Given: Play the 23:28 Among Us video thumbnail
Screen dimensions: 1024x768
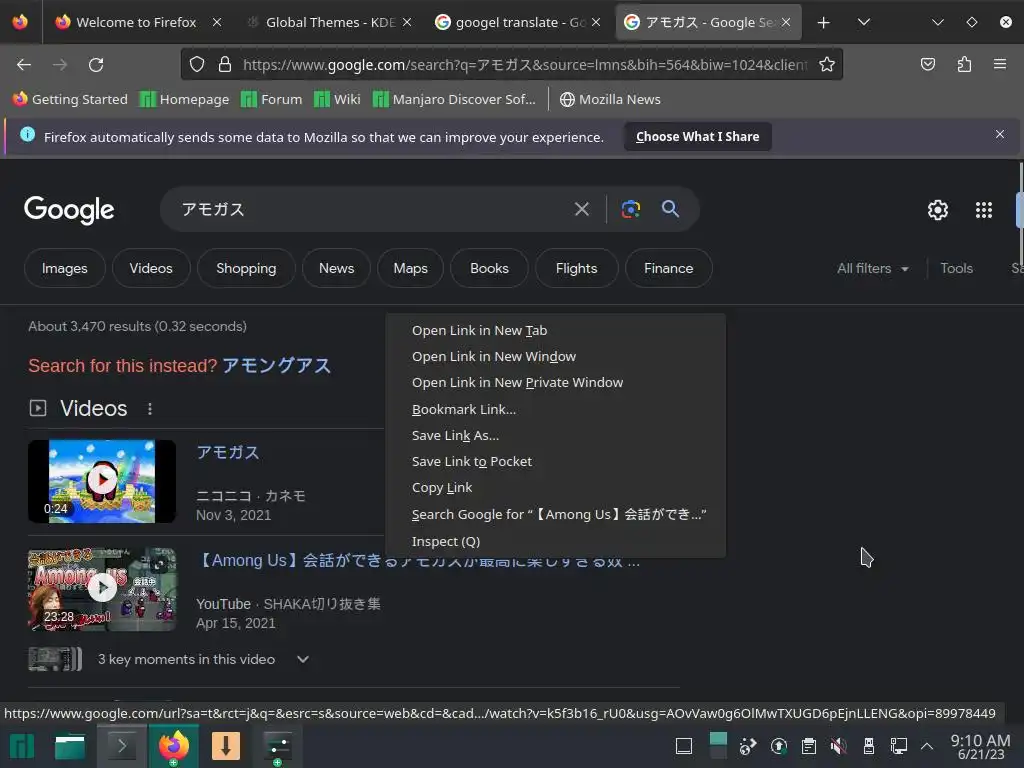Looking at the screenshot, I should click(x=102, y=589).
